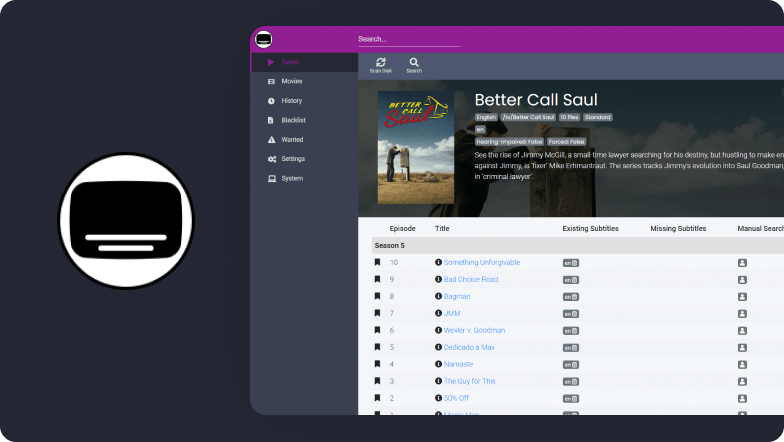Open Settings from the sidebar
The image size is (784, 442).
[x=293, y=159]
